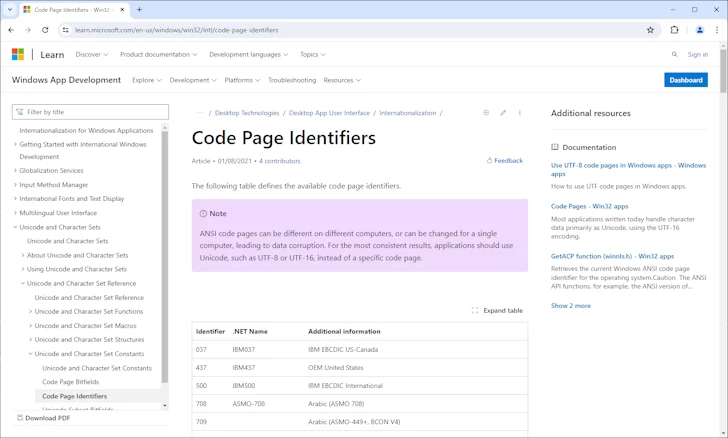Open Troubleshooting menu item
The height and width of the screenshot is (438, 728).
click(292, 80)
